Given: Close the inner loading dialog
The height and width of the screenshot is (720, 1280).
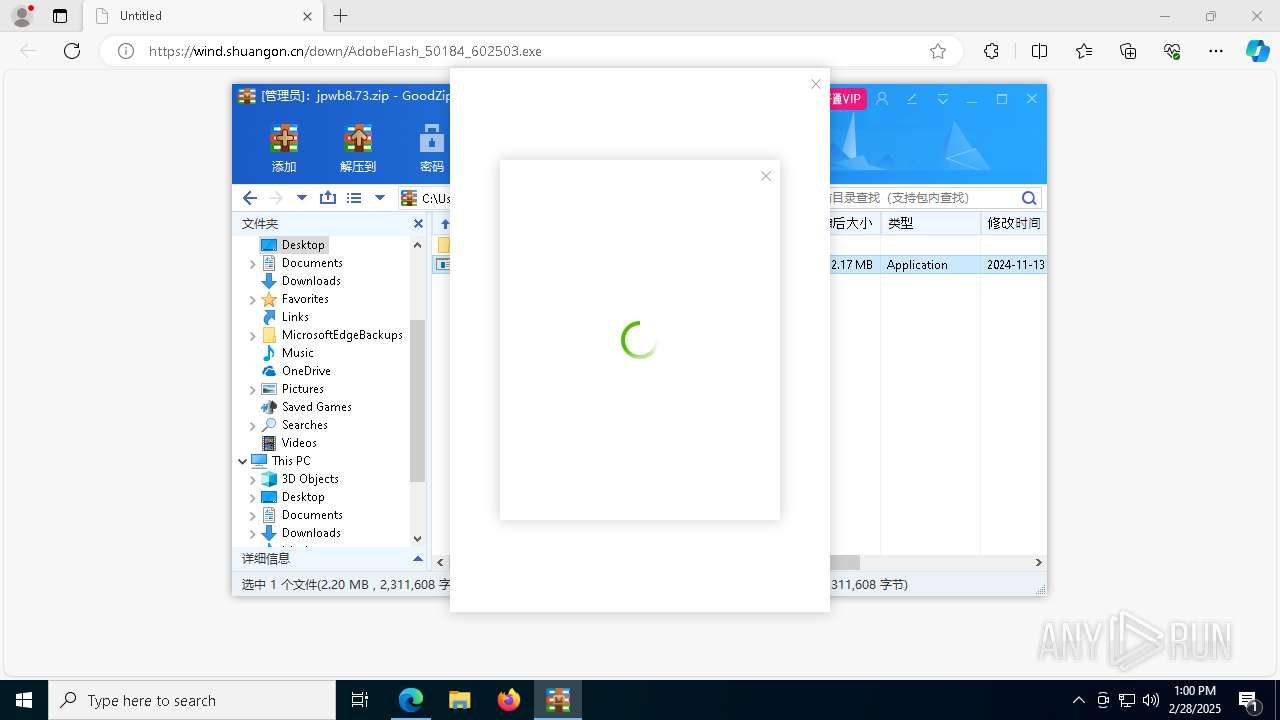Looking at the screenshot, I should click(766, 176).
